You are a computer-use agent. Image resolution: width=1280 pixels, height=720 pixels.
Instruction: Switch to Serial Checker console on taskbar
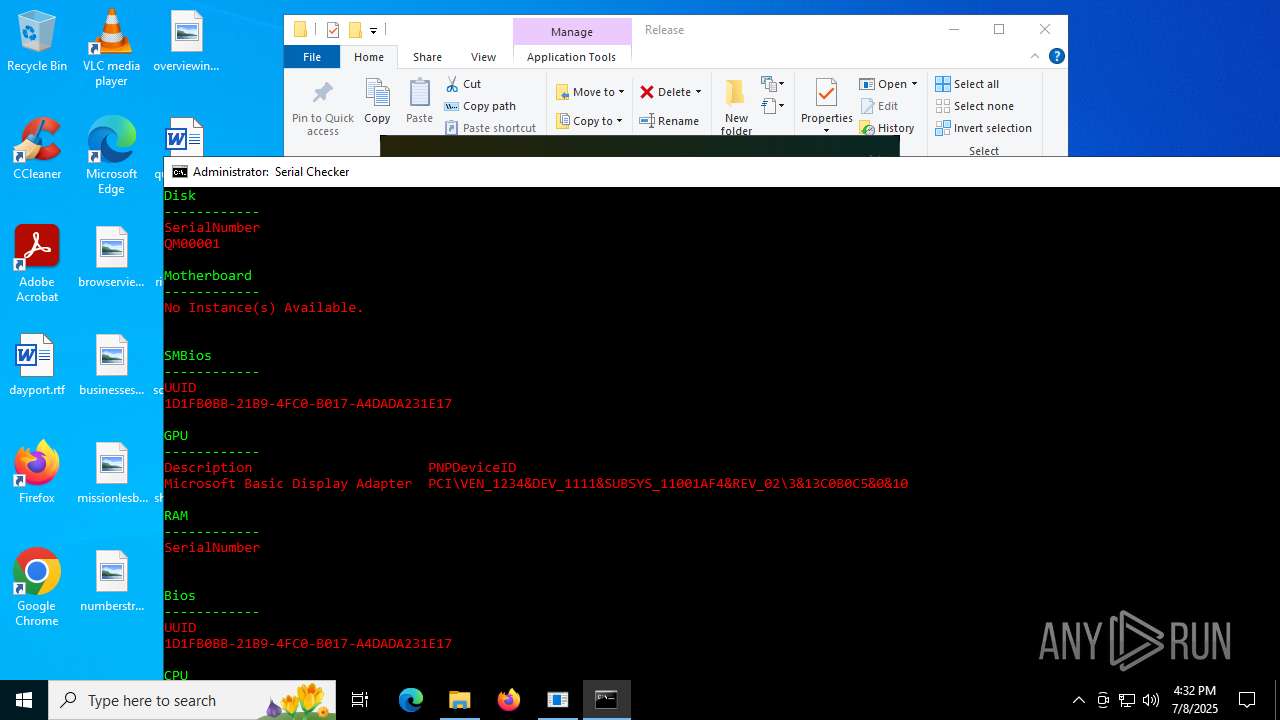pos(606,700)
